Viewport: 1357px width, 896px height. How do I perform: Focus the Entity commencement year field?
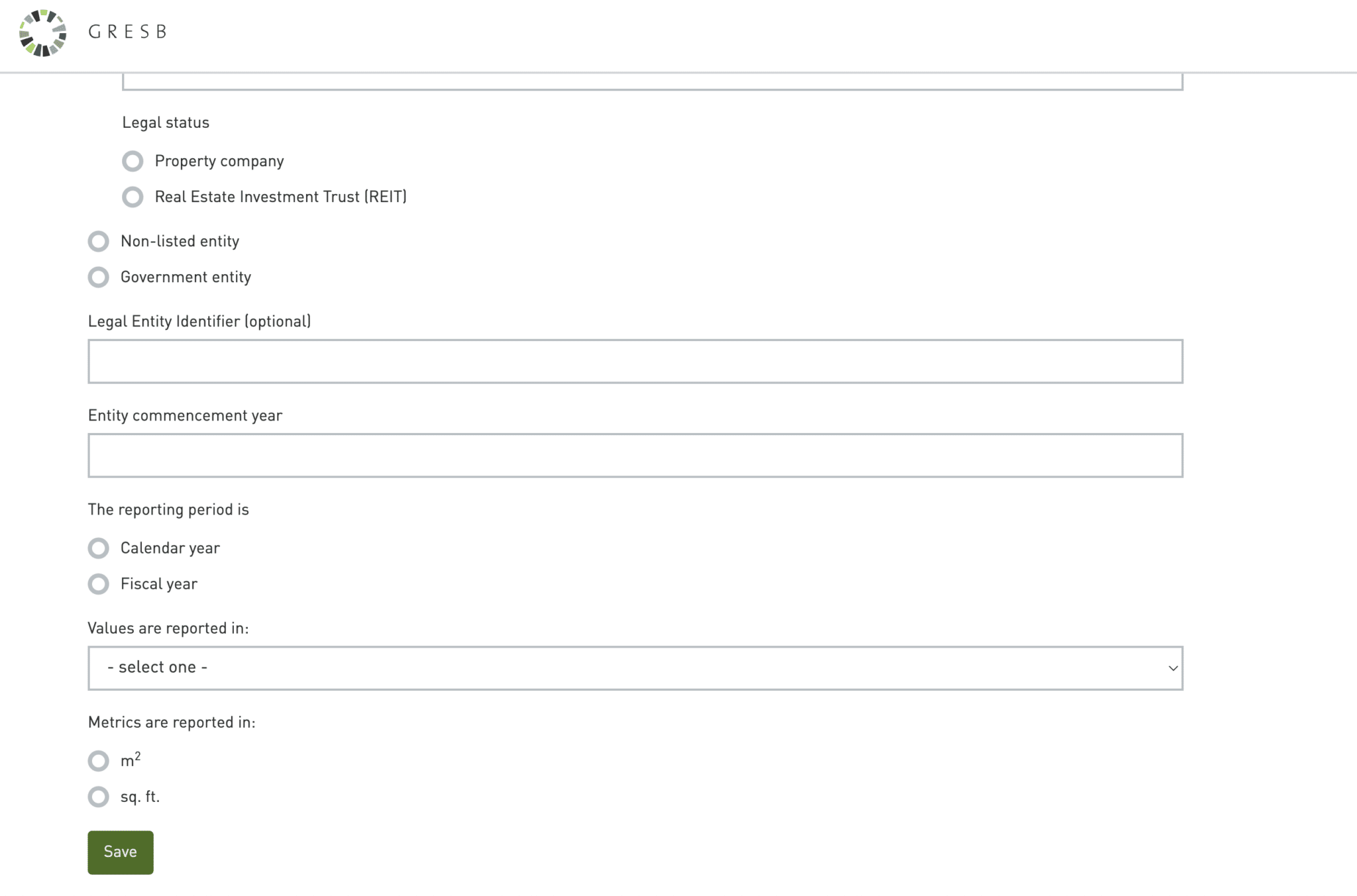635,456
